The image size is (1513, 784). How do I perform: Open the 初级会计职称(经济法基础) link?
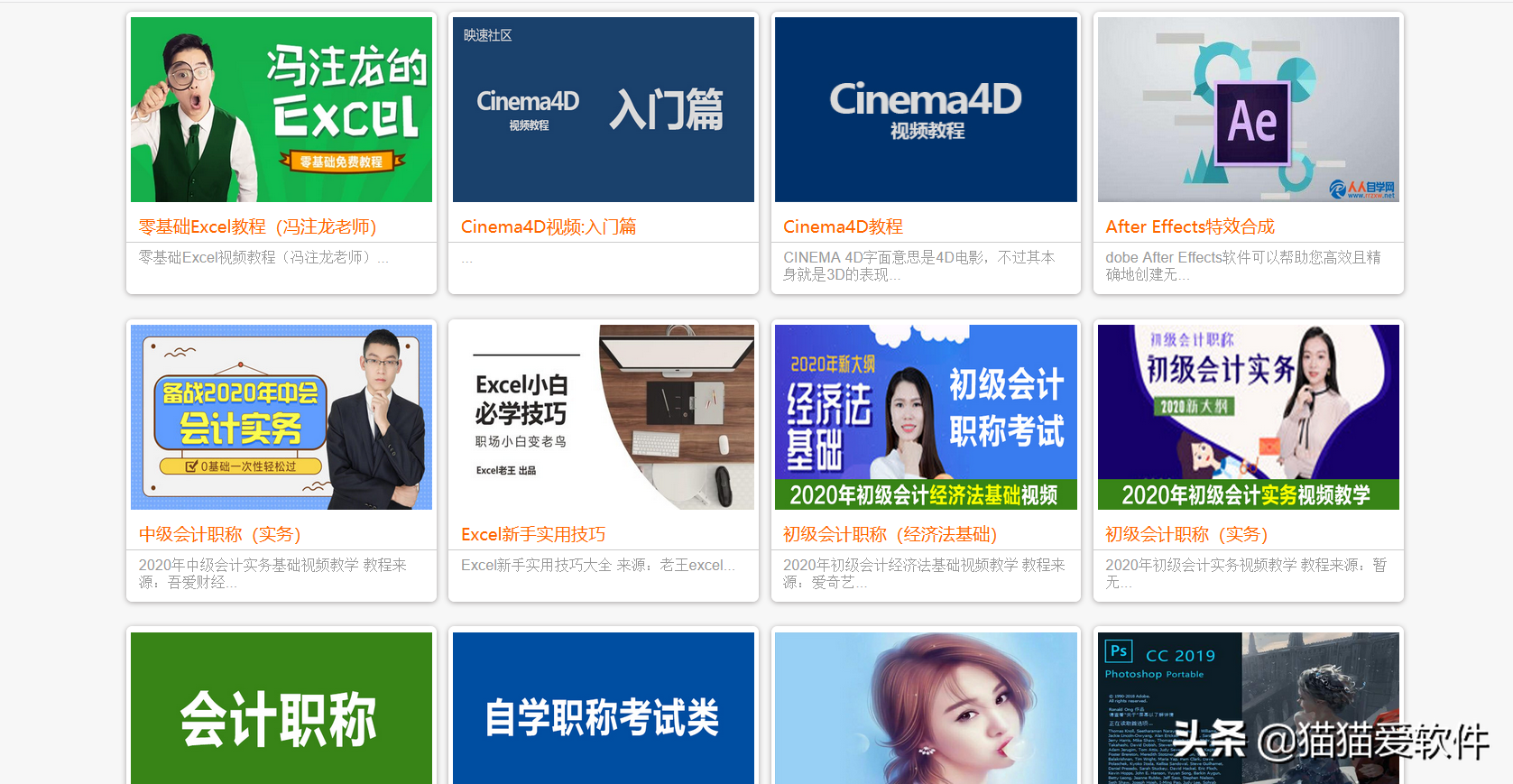coord(890,534)
